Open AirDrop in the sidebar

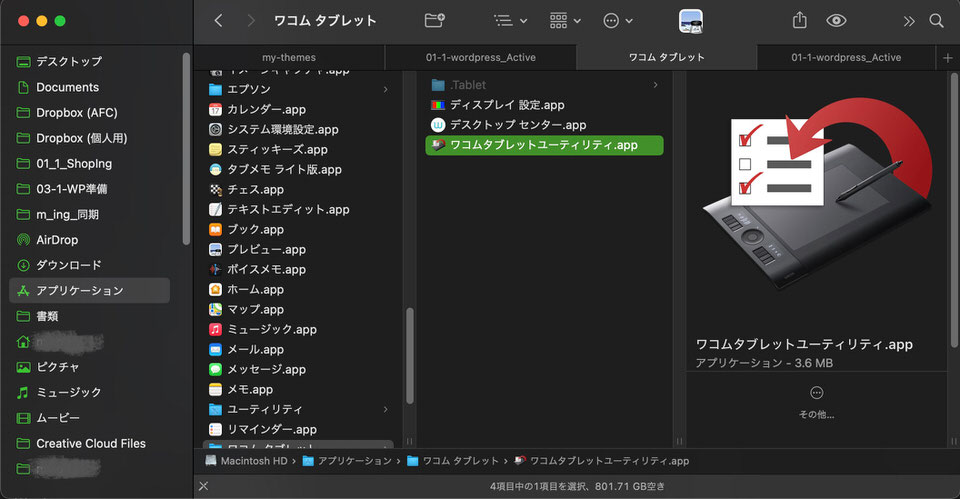point(57,240)
